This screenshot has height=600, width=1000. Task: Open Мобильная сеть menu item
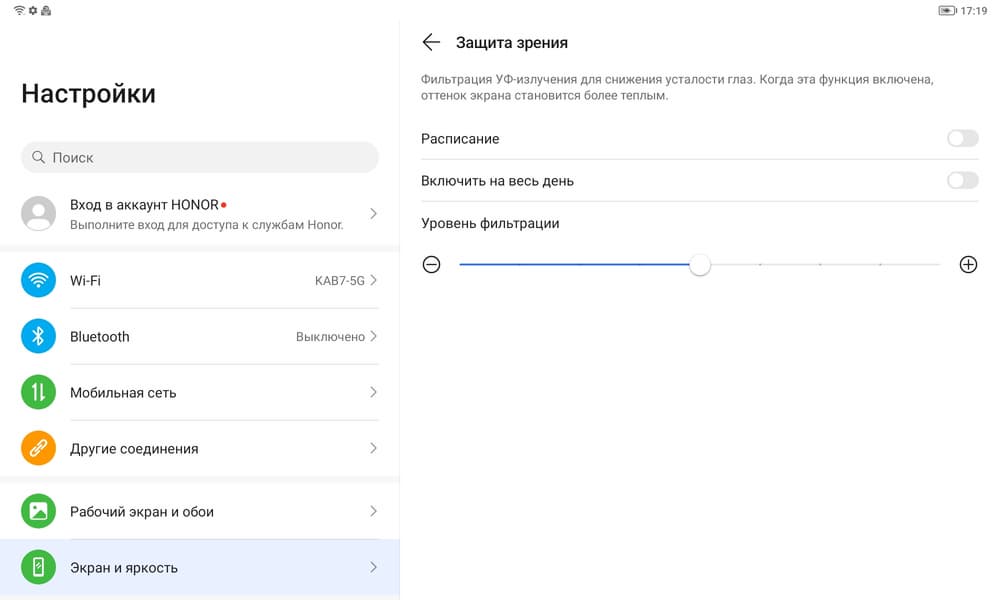[200, 393]
